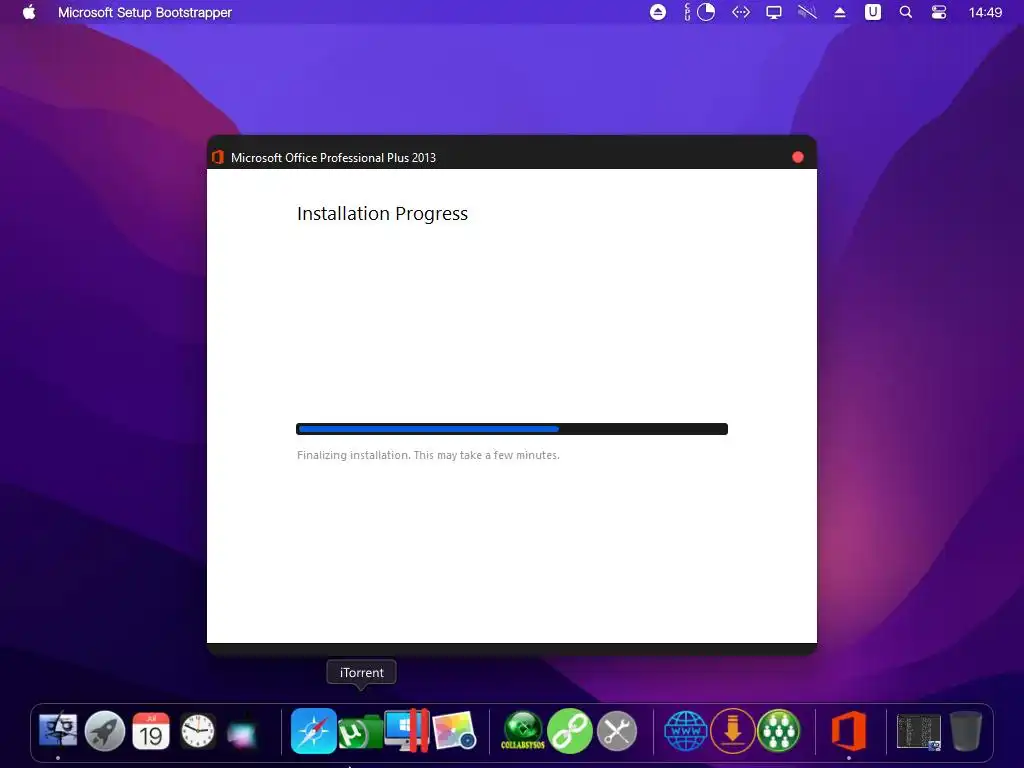Open Collabsysos green globe dock icon

coord(522,730)
